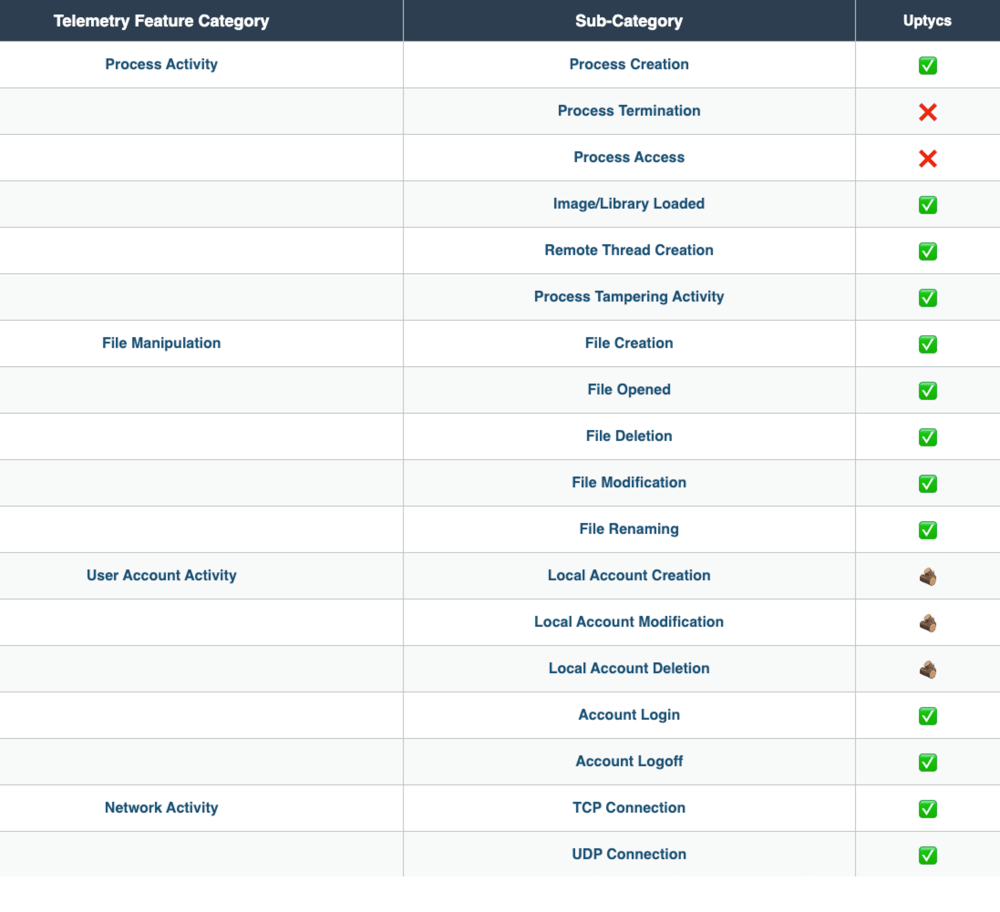Viewport: 1000px width, 912px height.
Task: Click the green check for File Modification
Action: [927, 483]
